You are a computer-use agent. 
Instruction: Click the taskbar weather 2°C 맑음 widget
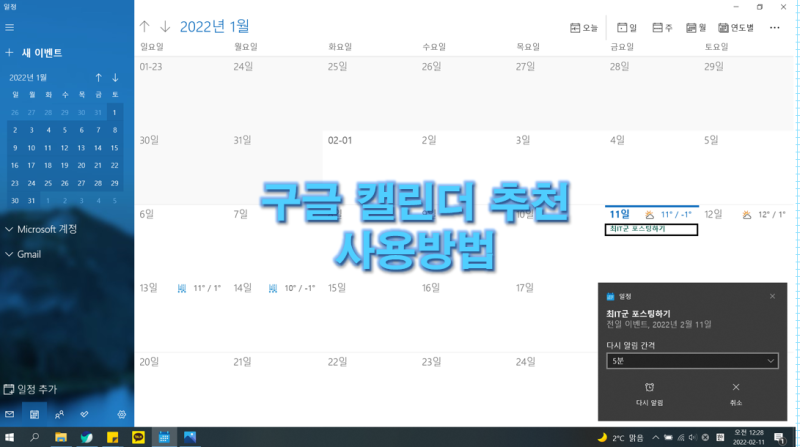[620, 437]
